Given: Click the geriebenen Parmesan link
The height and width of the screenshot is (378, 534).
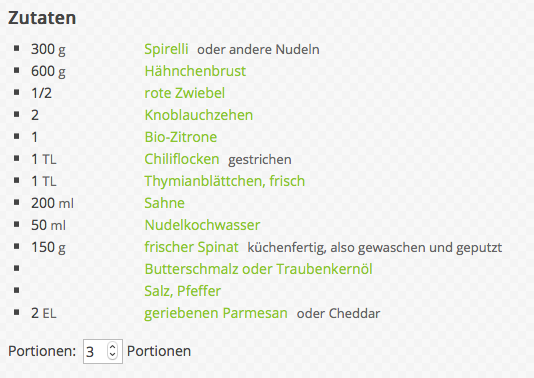Looking at the screenshot, I should (216, 313).
